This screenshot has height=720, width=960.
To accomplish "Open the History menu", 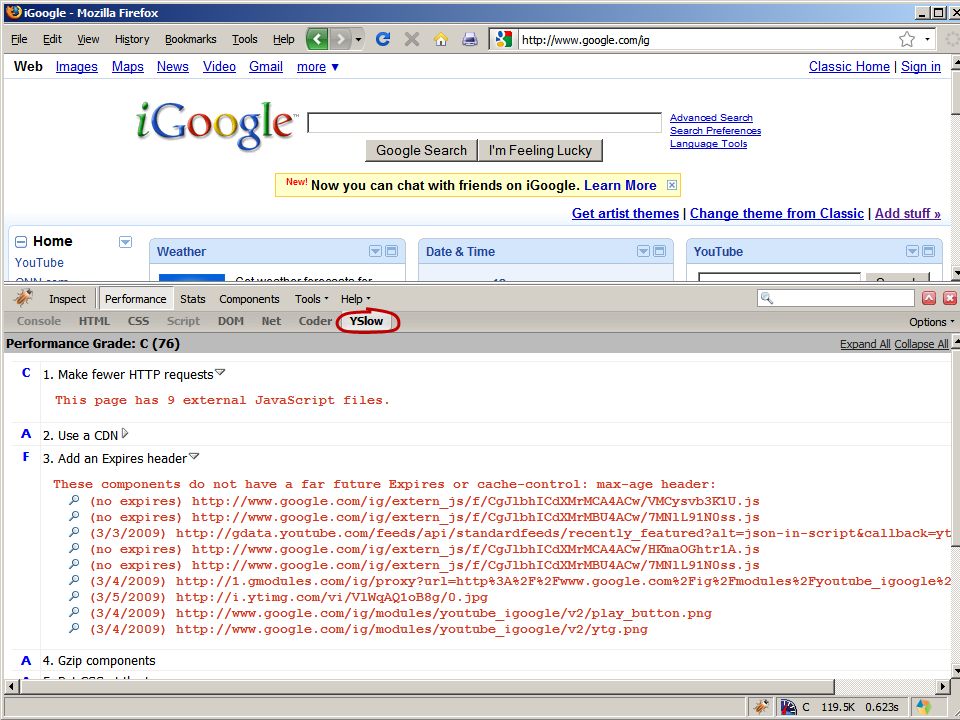I will point(132,39).
